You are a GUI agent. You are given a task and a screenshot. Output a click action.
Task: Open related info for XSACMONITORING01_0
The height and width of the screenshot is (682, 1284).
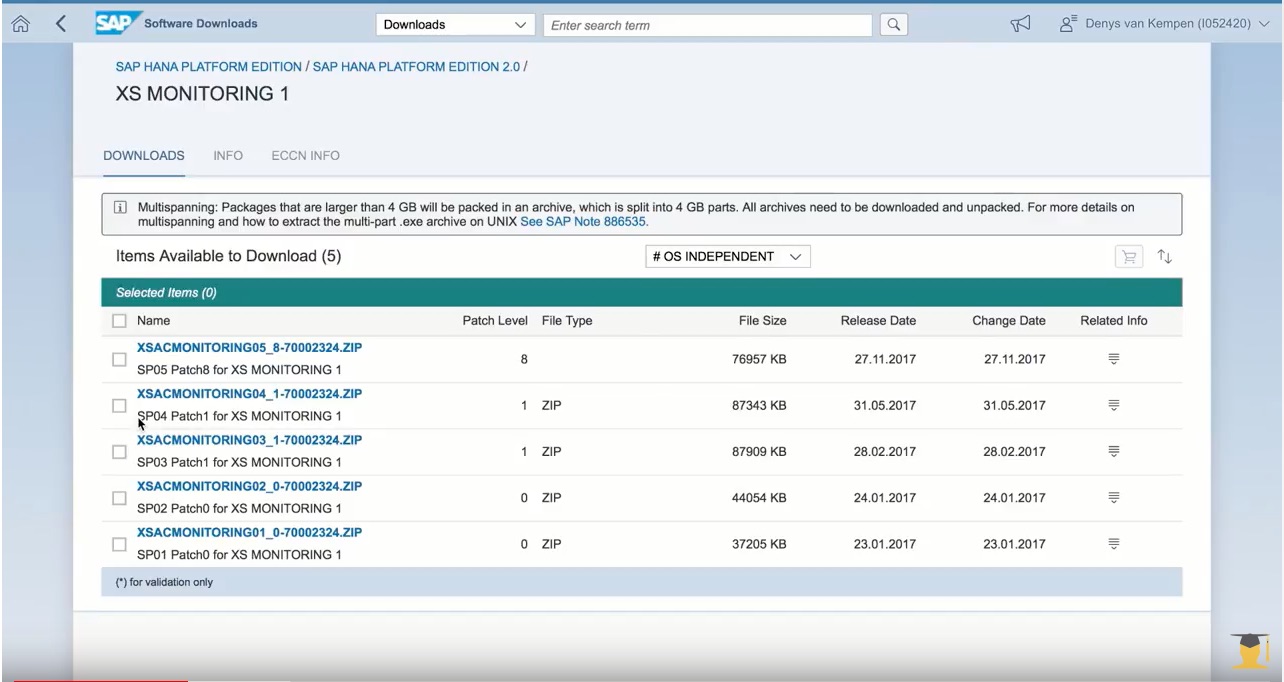pyautogui.click(x=1114, y=544)
